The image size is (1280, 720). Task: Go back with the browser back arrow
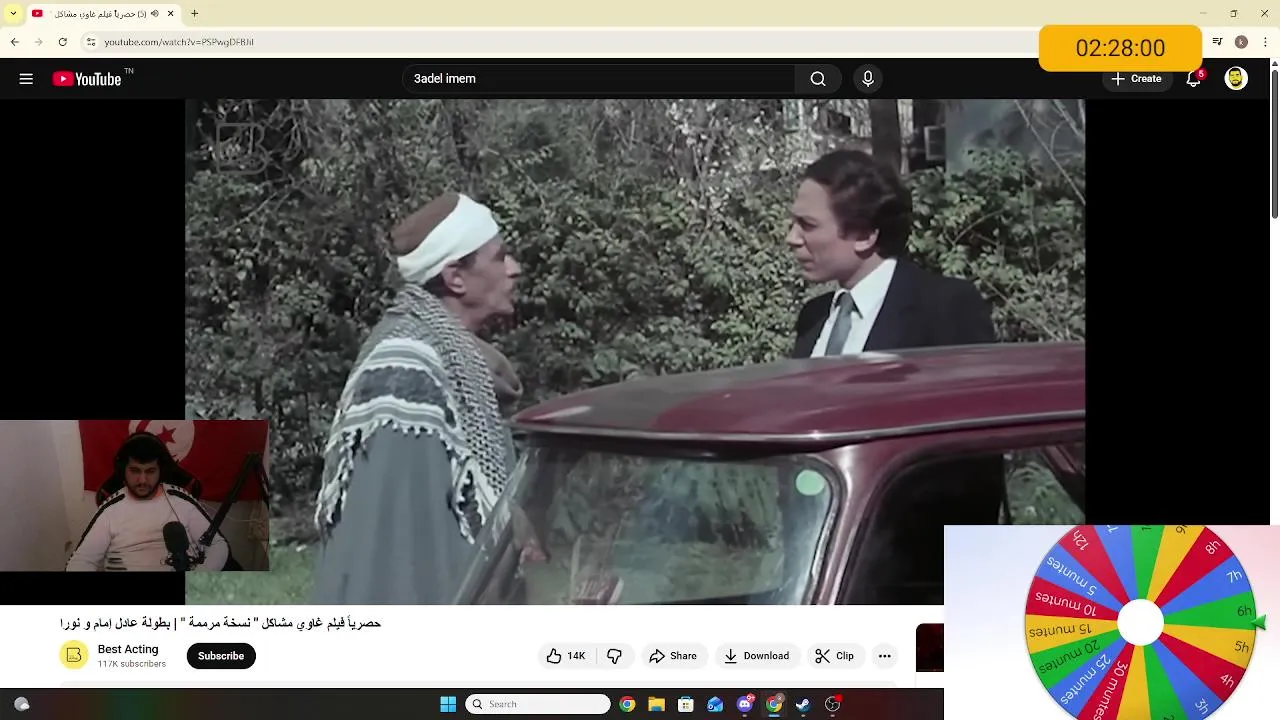coord(14,42)
